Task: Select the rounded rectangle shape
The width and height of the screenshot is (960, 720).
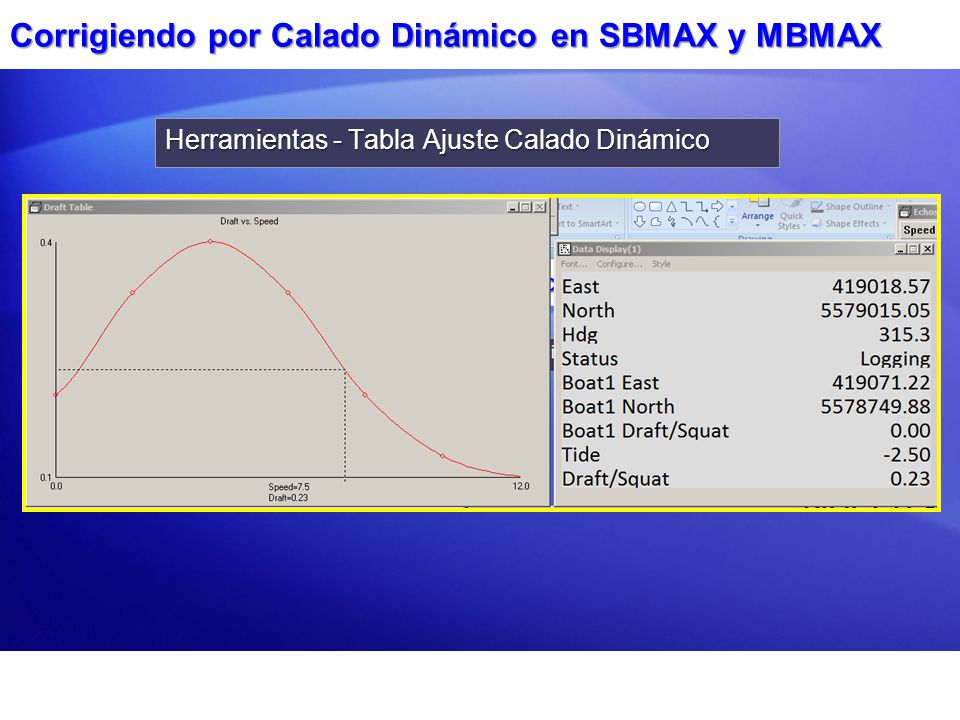Action: 656,206
